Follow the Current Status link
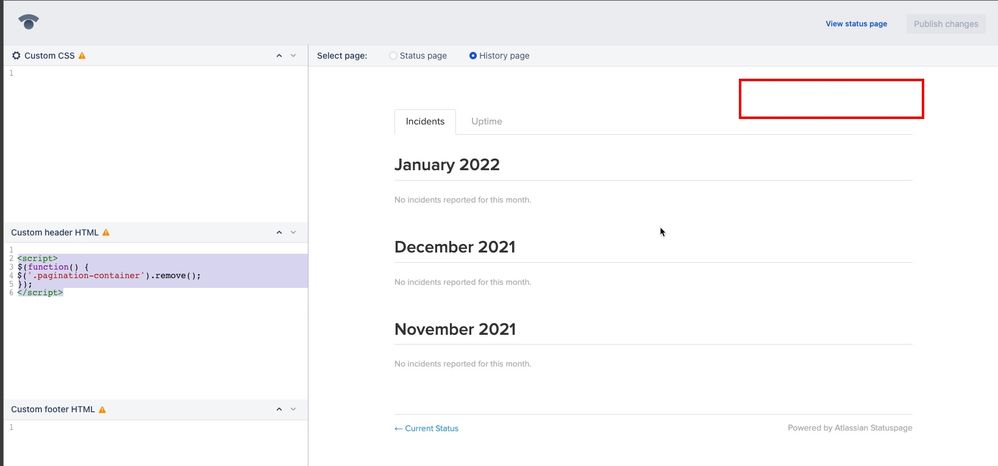 point(426,428)
